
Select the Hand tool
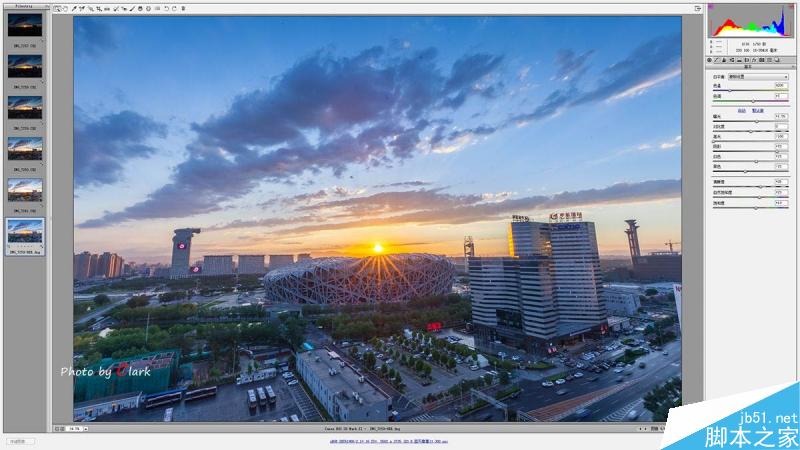65,9
